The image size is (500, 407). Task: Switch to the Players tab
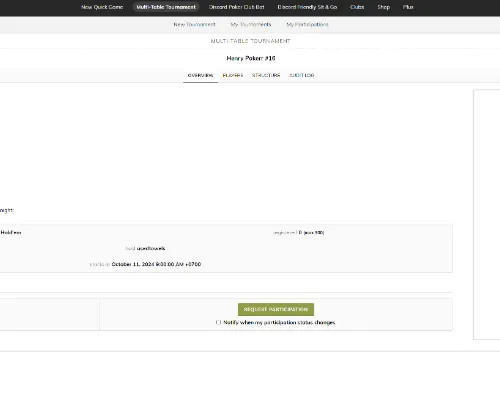(233, 75)
